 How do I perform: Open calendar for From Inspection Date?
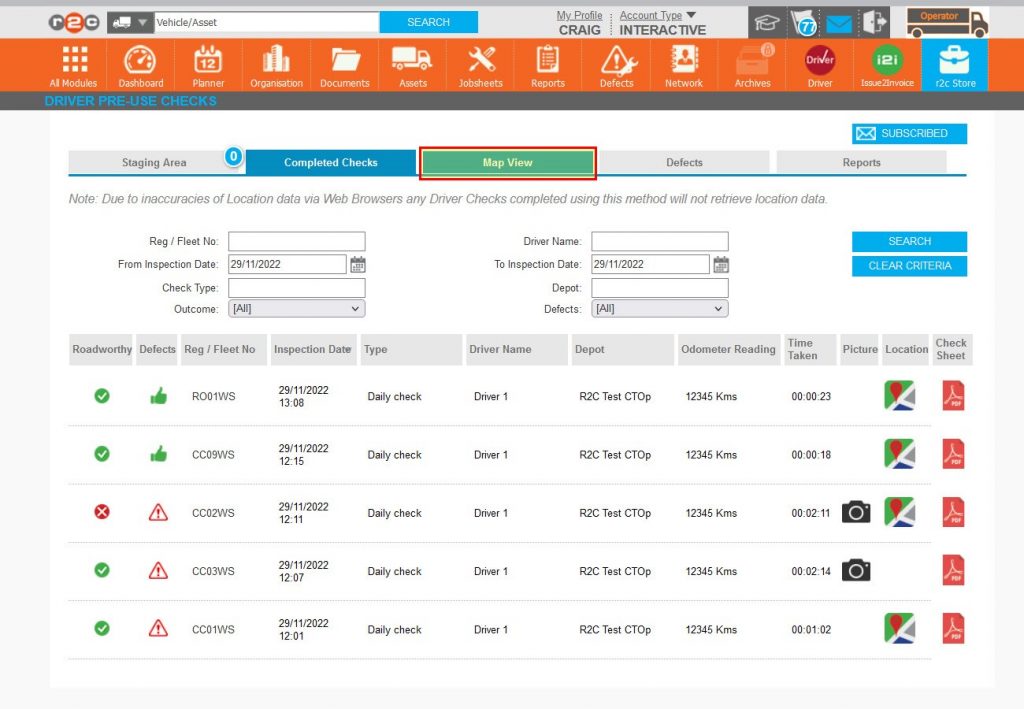(358, 265)
